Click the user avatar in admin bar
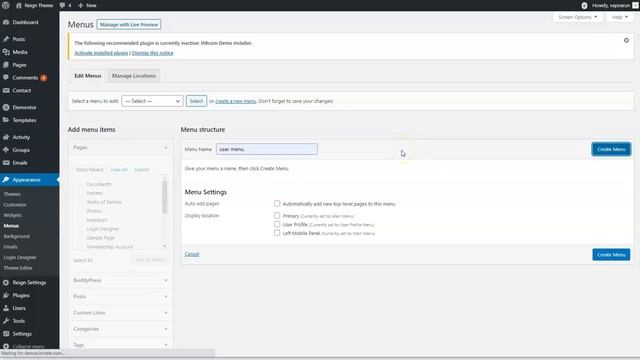Viewport: 640px width, 360px height. click(x=635, y=5)
